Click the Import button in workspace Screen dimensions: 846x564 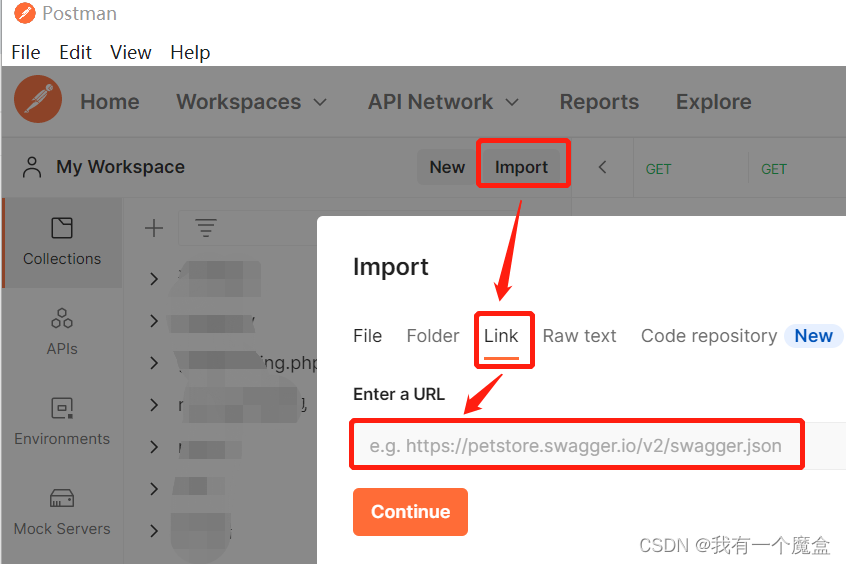click(x=521, y=167)
